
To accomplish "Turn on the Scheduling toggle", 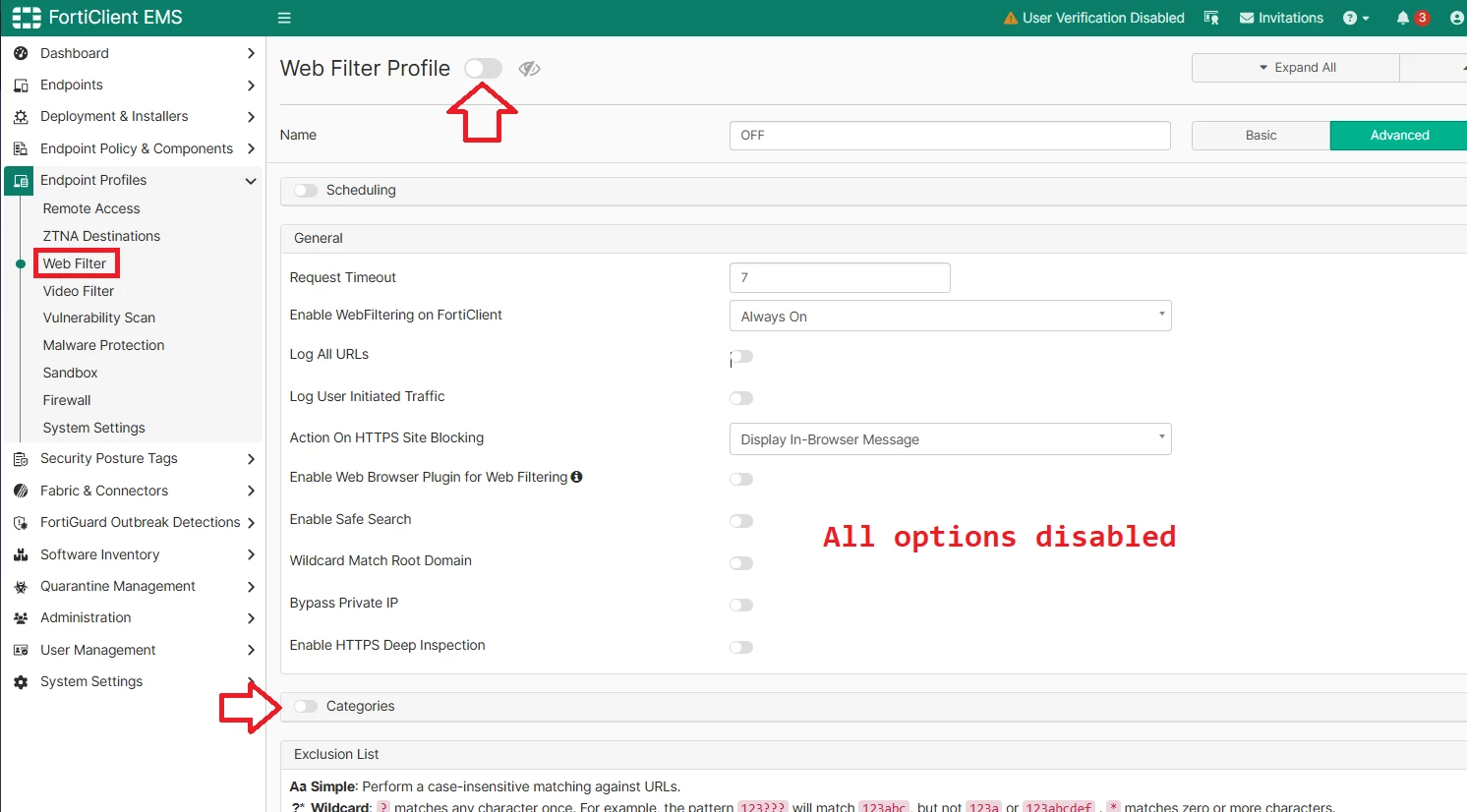I will (x=306, y=191).
